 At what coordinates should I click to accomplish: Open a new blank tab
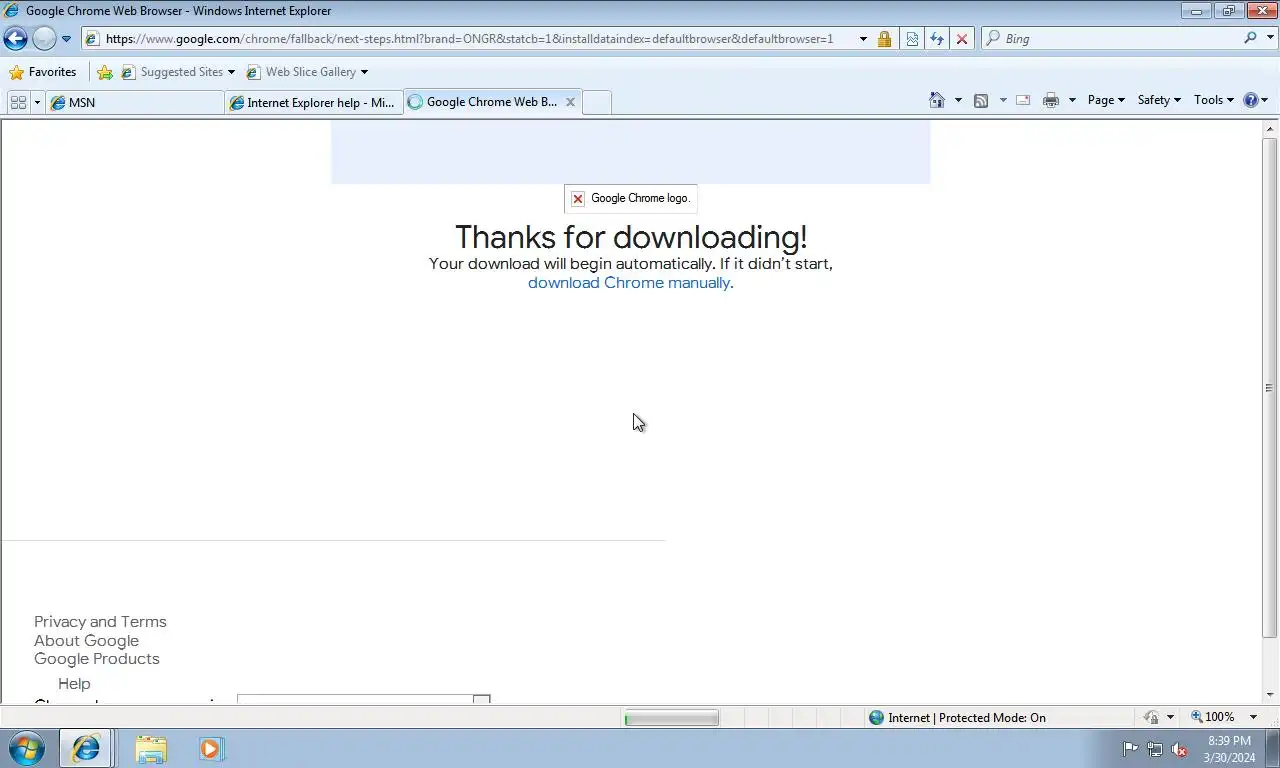click(x=597, y=102)
